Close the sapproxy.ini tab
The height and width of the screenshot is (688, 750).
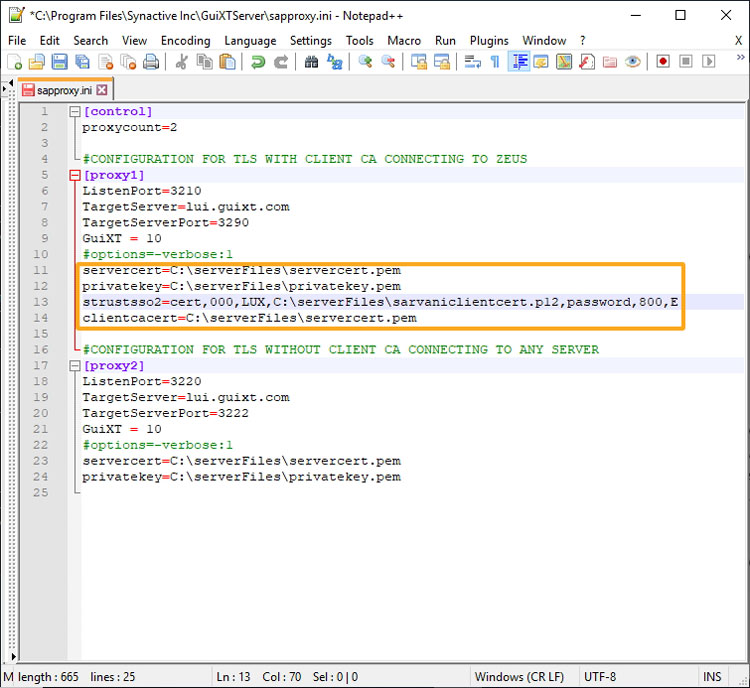tap(102, 90)
